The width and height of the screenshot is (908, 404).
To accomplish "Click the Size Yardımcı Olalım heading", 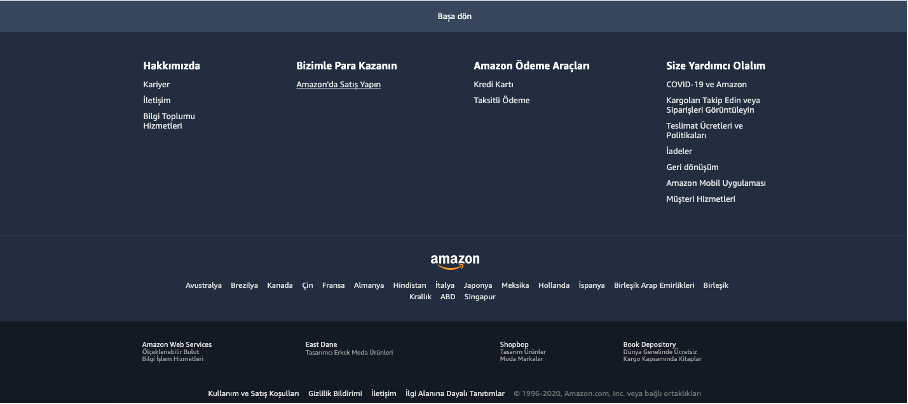I will coord(716,66).
